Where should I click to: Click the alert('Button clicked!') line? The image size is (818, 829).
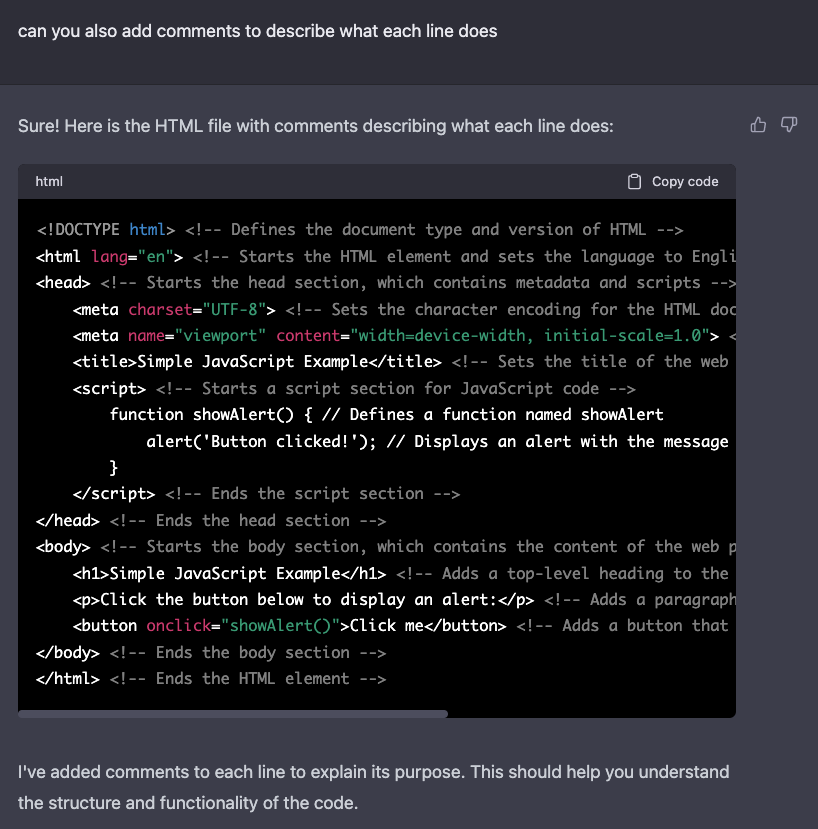pos(437,441)
